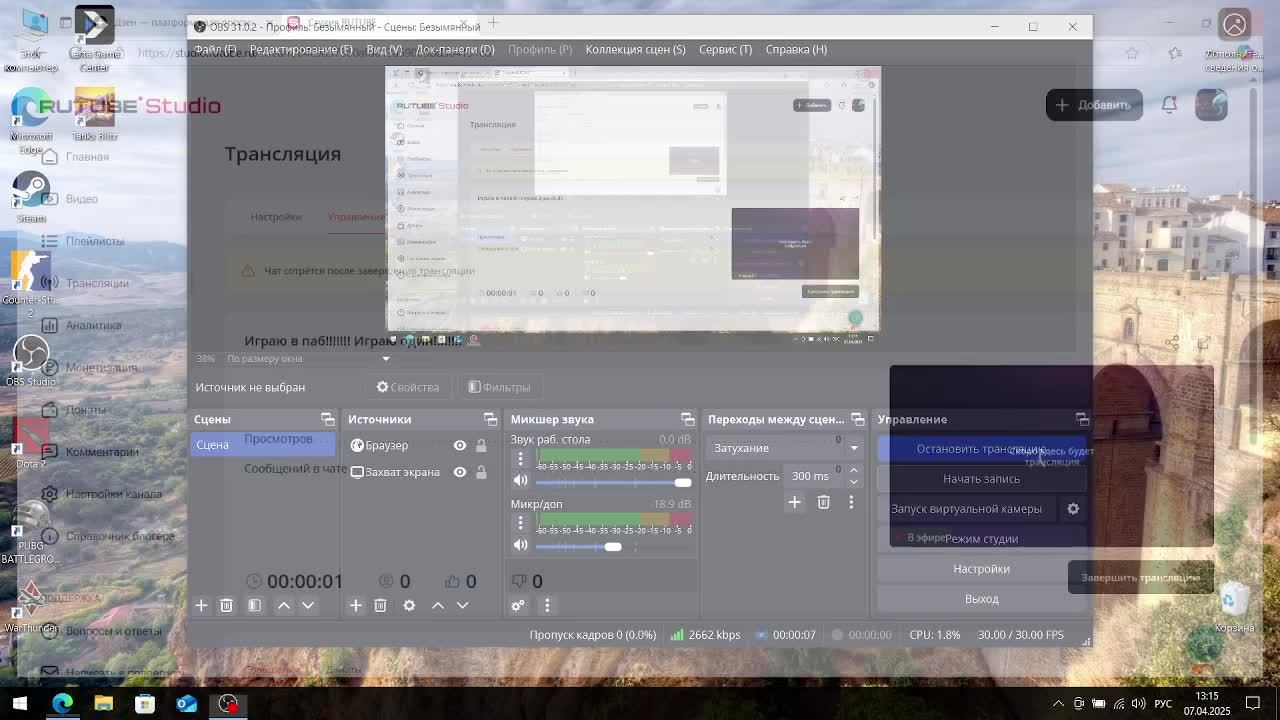Open File Explorer from the taskbar
The image size is (1280, 720).
pos(103,704)
